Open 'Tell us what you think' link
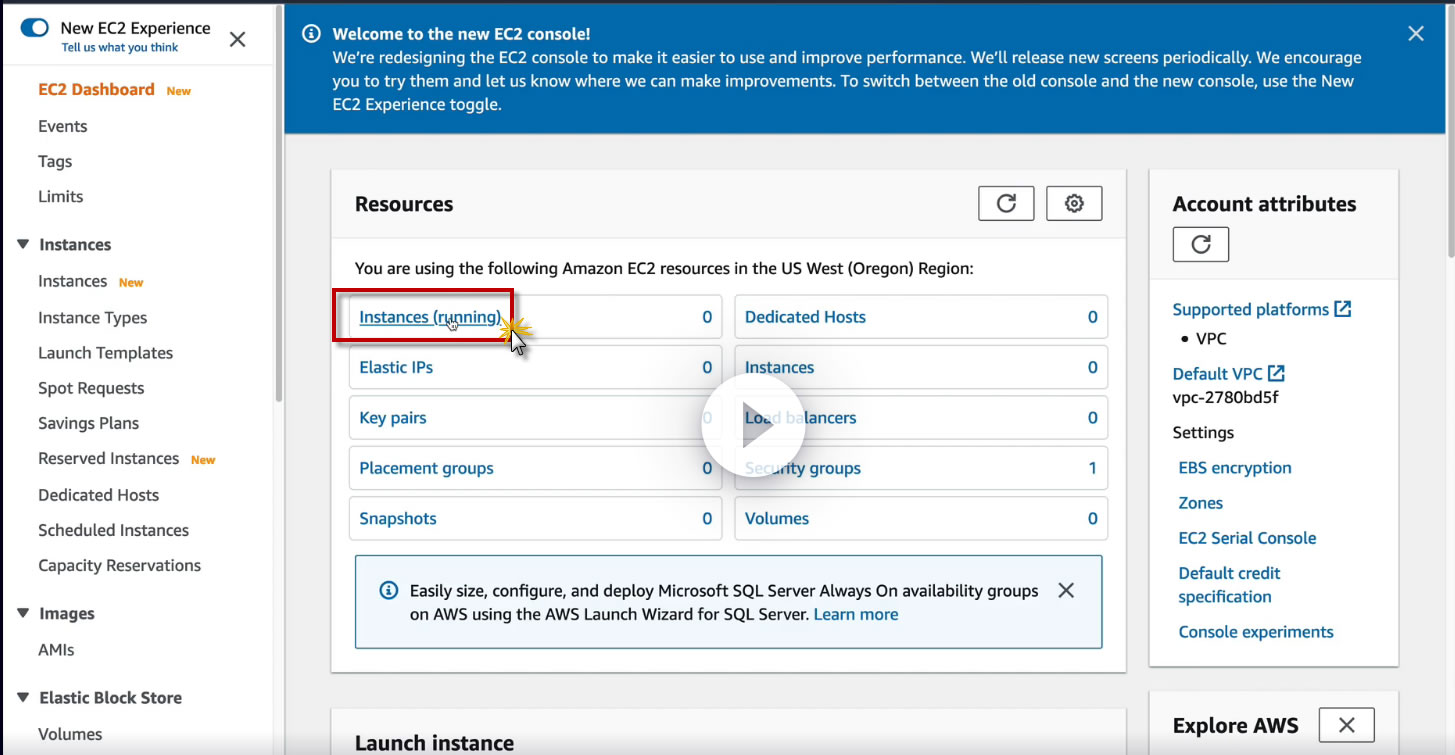 [120, 47]
